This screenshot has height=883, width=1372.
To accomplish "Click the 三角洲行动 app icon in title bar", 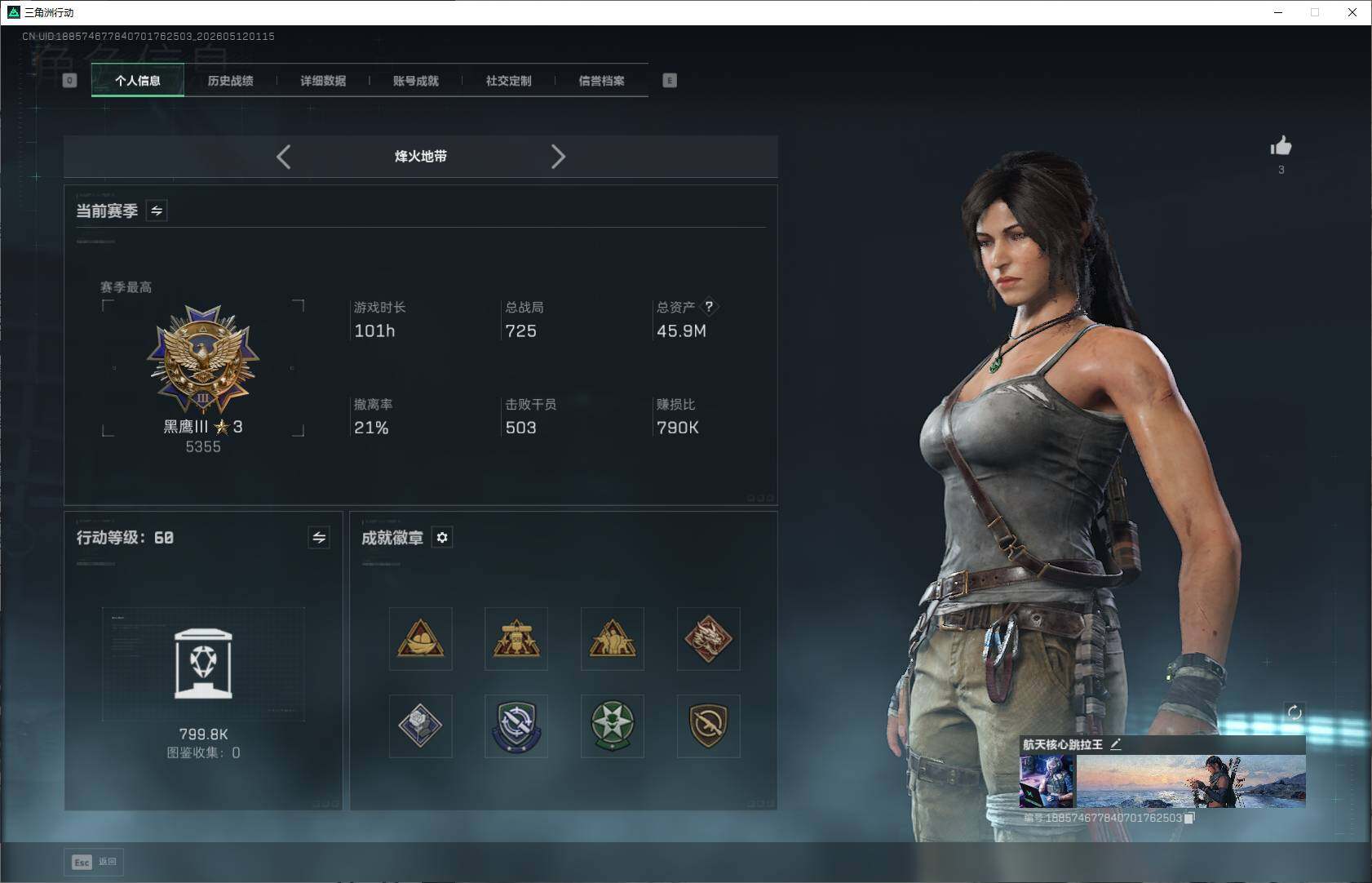I will click(x=13, y=12).
